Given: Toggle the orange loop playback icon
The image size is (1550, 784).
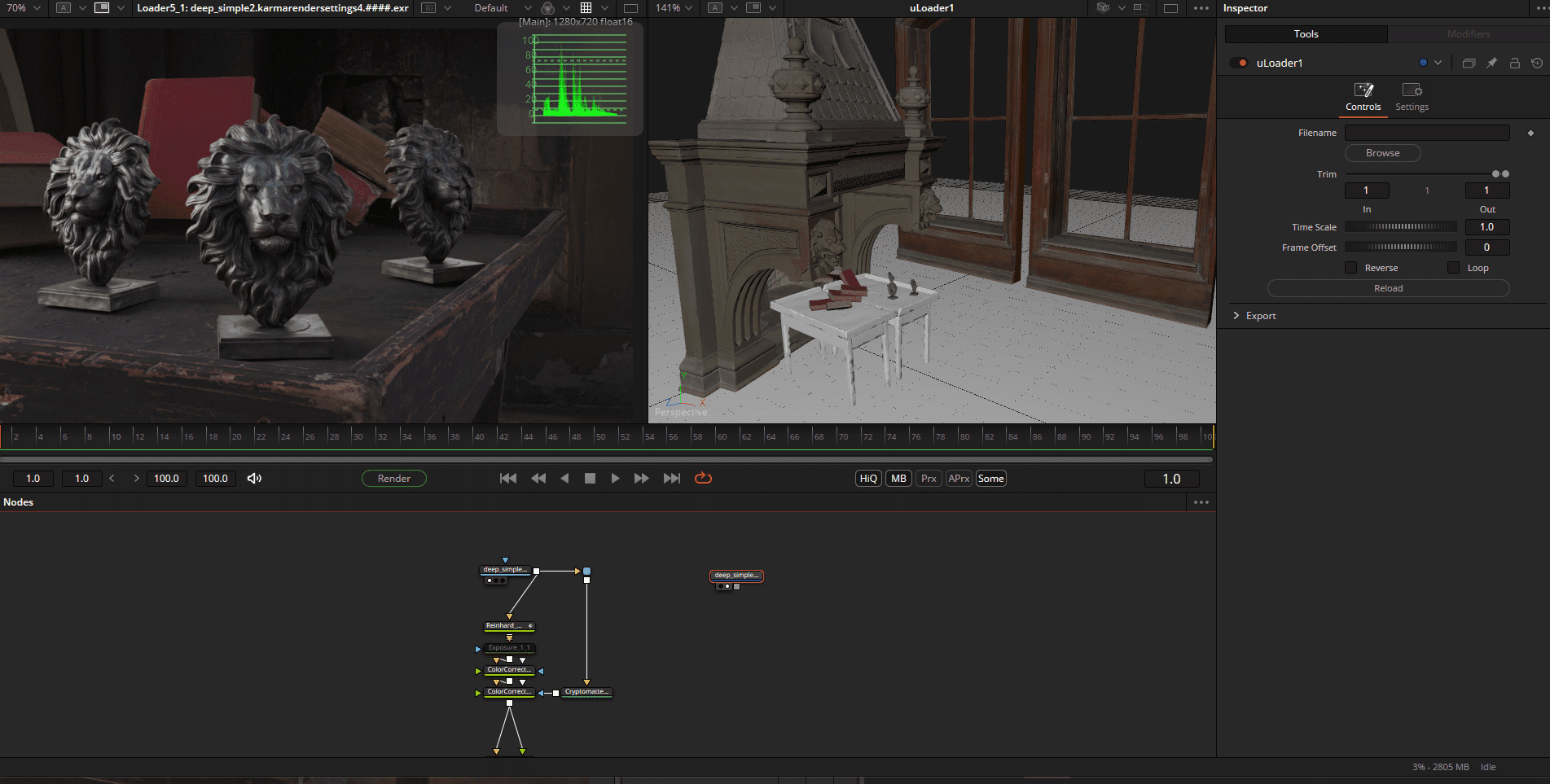Looking at the screenshot, I should pyautogui.click(x=703, y=478).
